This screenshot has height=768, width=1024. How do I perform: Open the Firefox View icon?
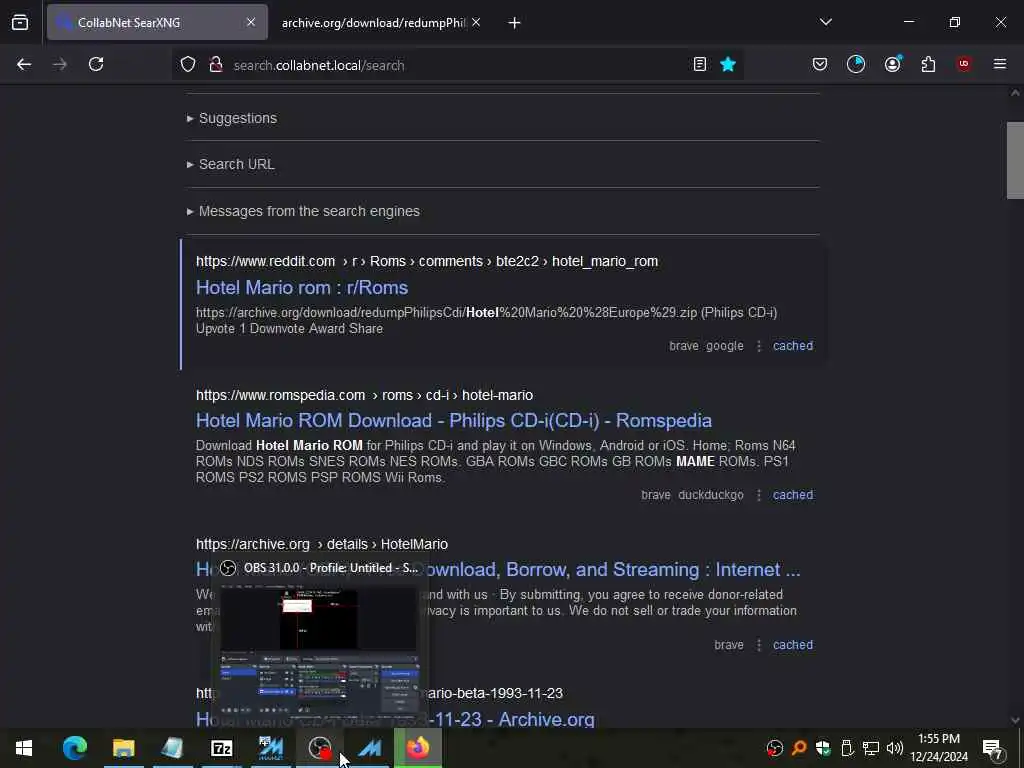point(20,22)
